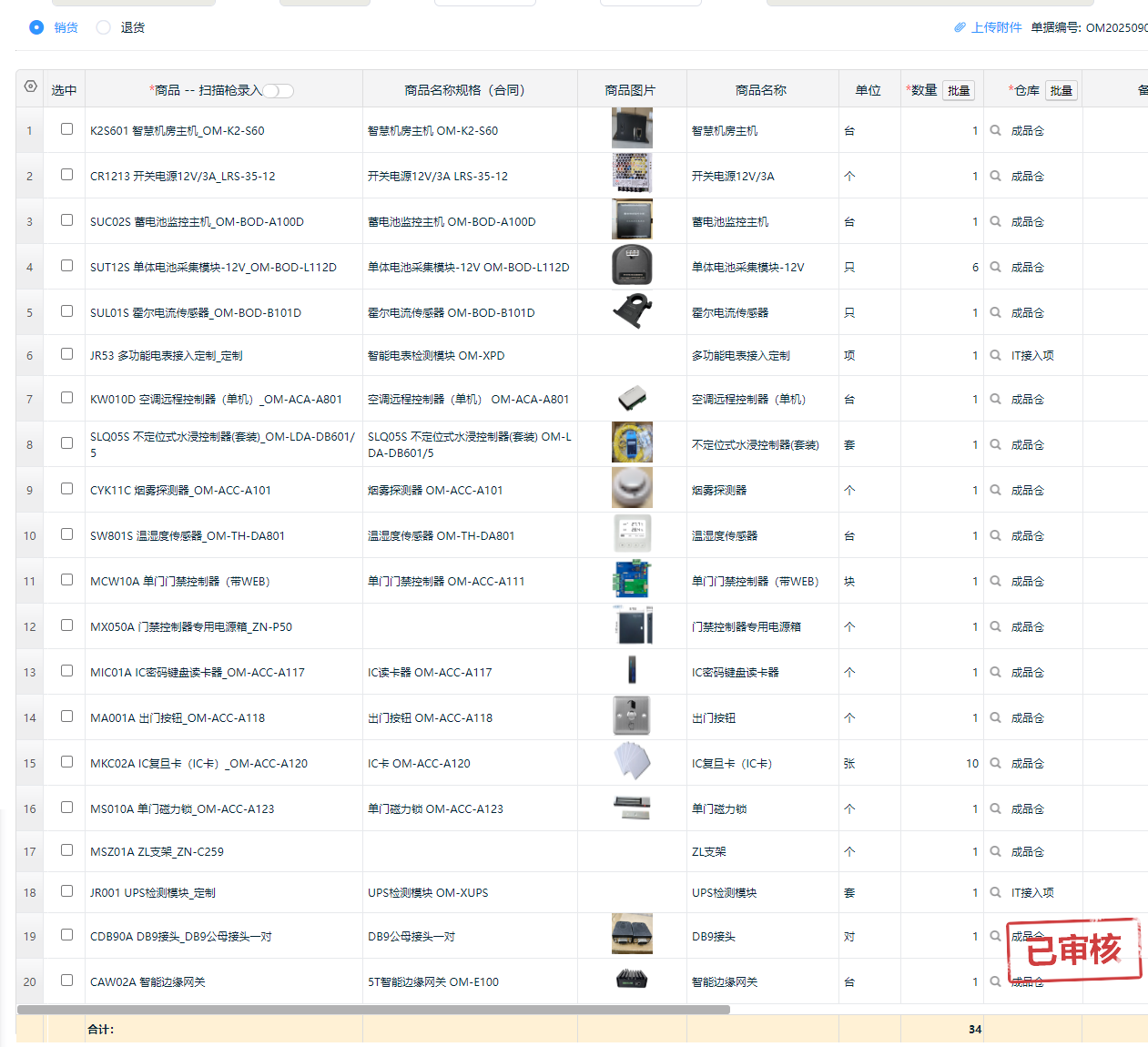Click the 单门门禁控制器 circuit board thumbnail
Image resolution: width=1148 pixels, height=1047 pixels.
[x=632, y=580]
